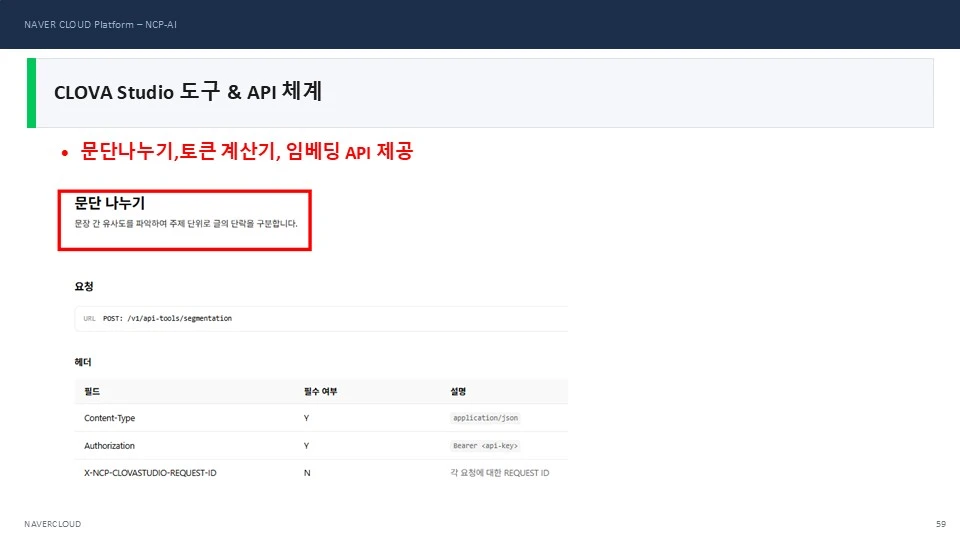Click the '헤더' section heading
Screen dimensions: 960x540
click(x=83, y=362)
